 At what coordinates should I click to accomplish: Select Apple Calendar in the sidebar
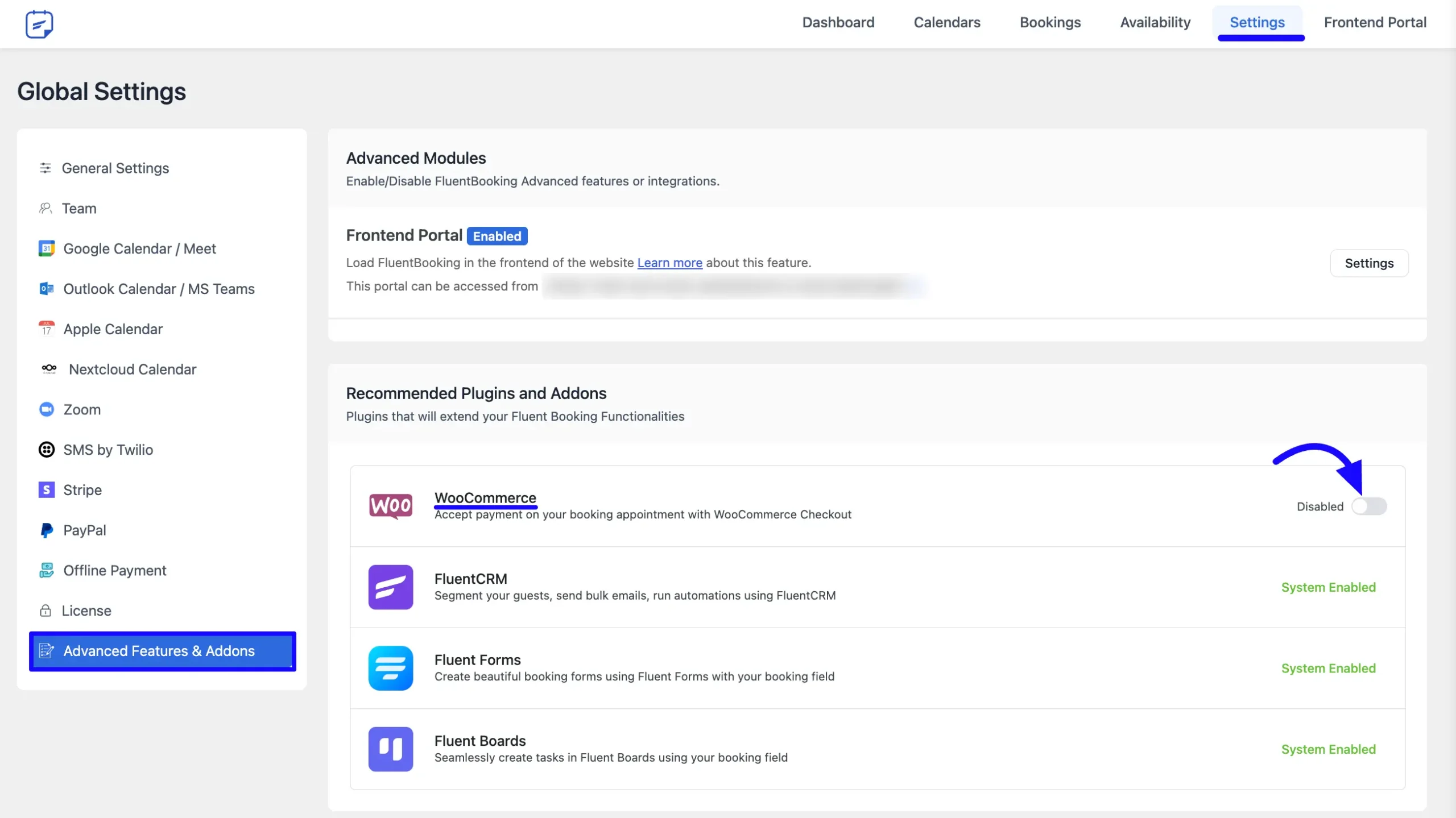coord(162,329)
